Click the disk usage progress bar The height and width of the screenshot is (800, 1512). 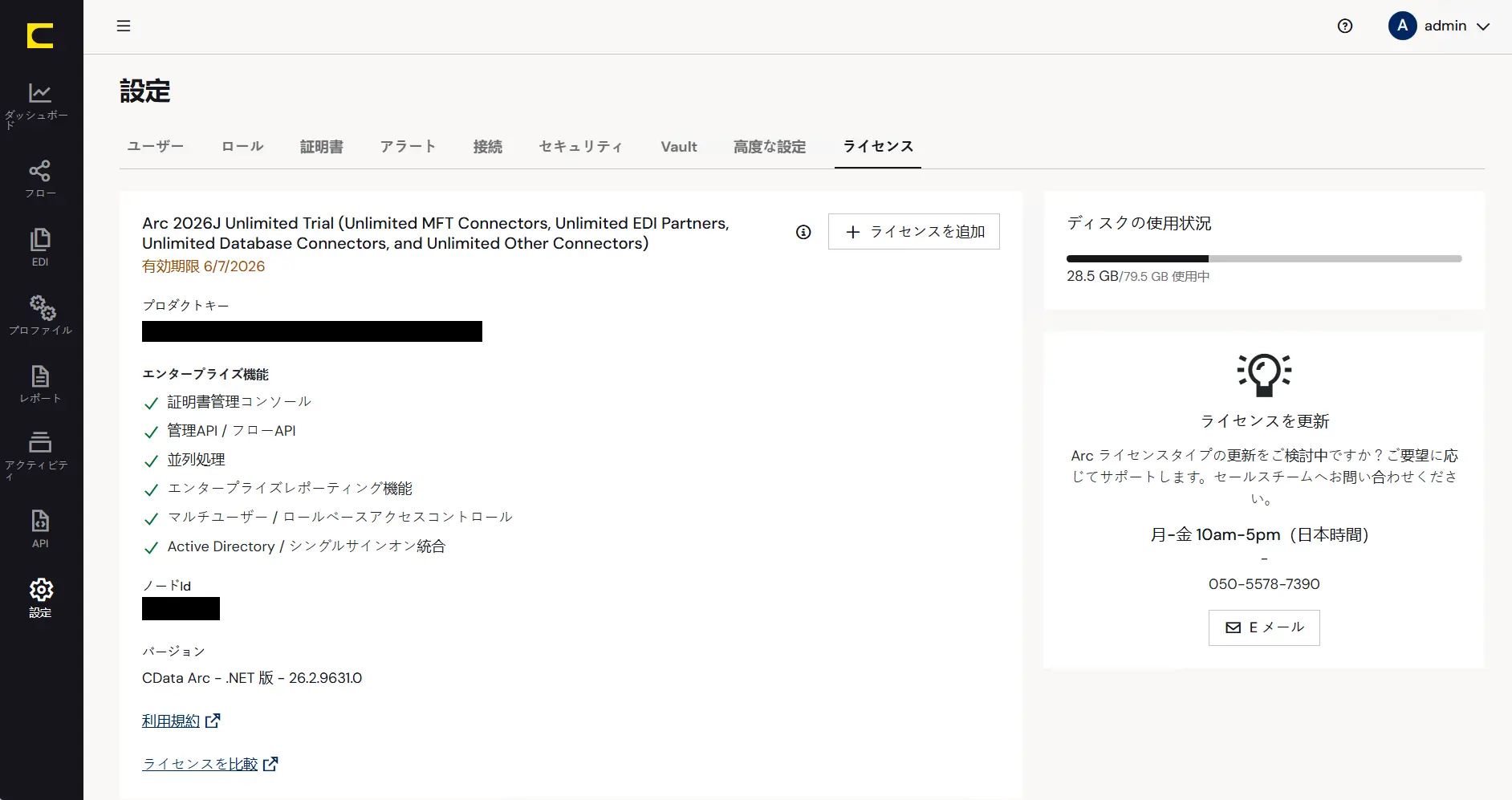click(1264, 258)
